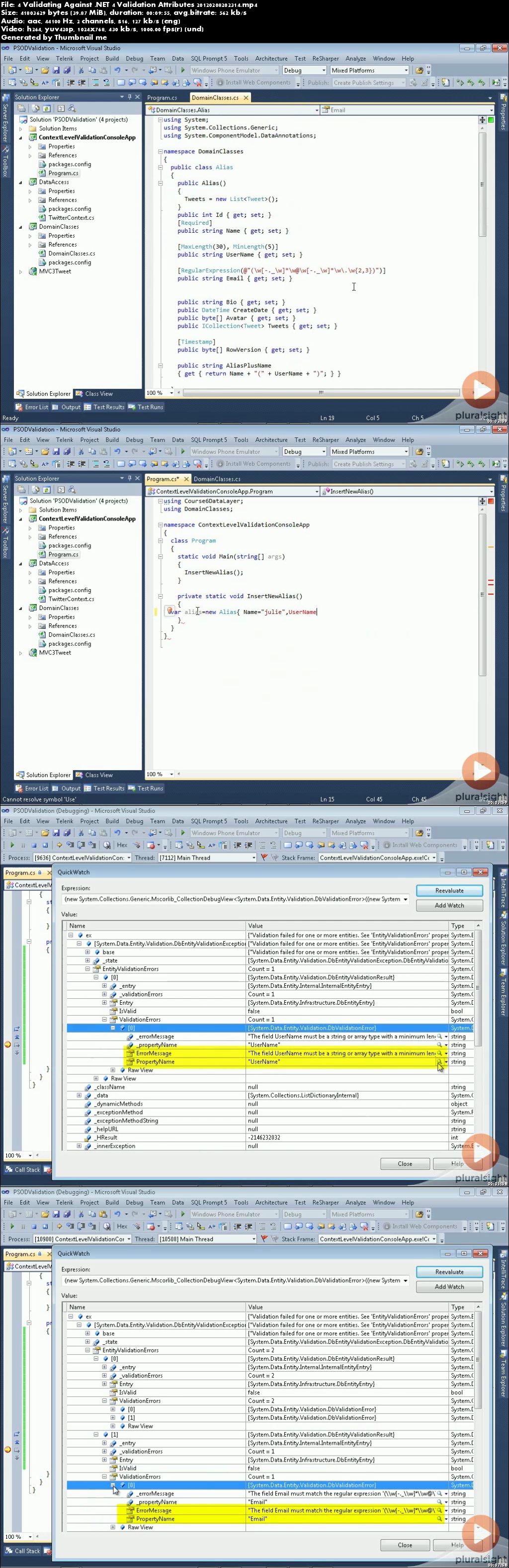Toggle Hex display in process 9636 debug toolbar
This screenshot has width=509, height=1568.
pos(122,844)
